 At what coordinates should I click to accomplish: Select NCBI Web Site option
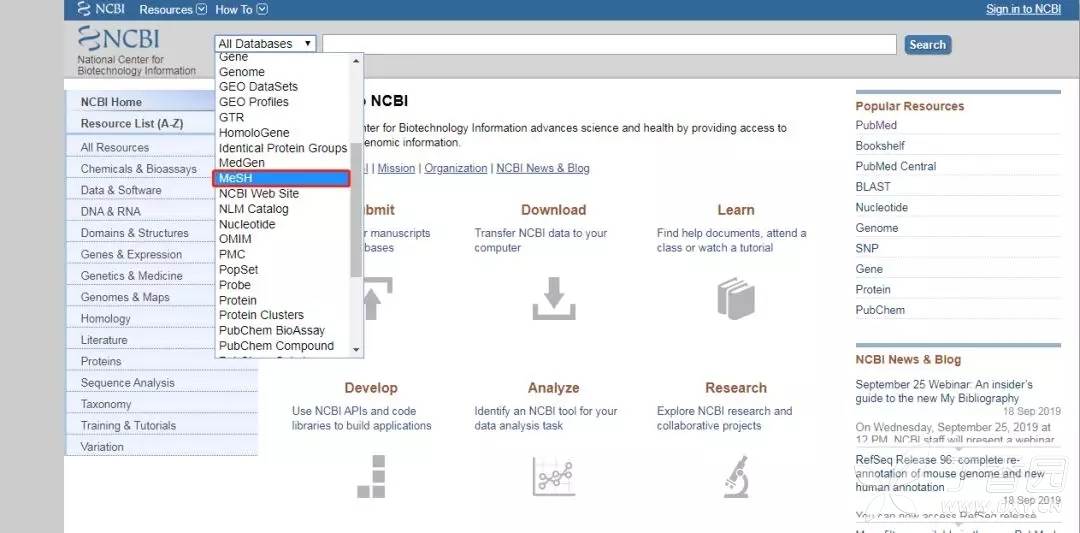(259, 194)
